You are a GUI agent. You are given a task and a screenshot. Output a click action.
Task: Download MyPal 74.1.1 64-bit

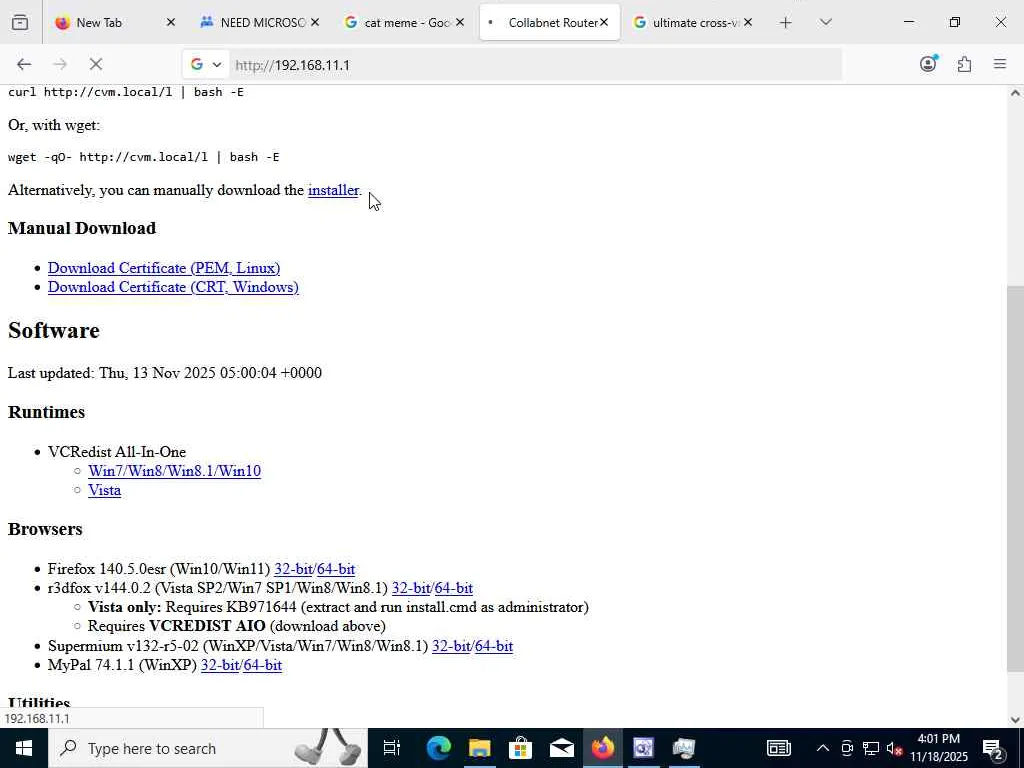click(x=263, y=665)
